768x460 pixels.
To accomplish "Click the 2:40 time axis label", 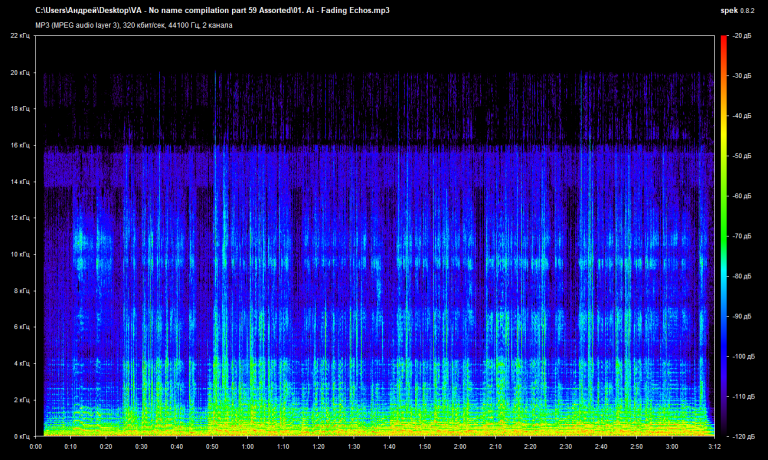I will (x=601, y=447).
